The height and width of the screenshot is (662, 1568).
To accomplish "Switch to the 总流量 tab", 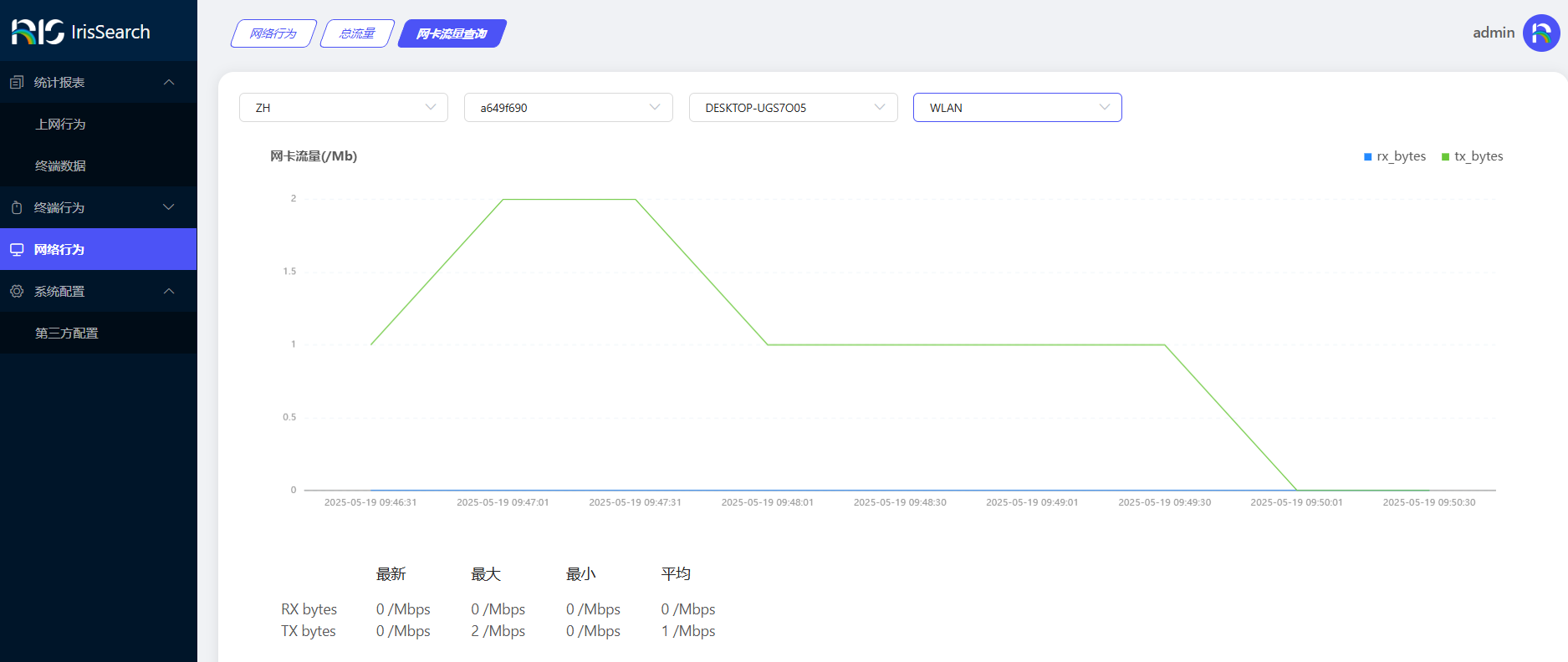I will click(x=357, y=33).
